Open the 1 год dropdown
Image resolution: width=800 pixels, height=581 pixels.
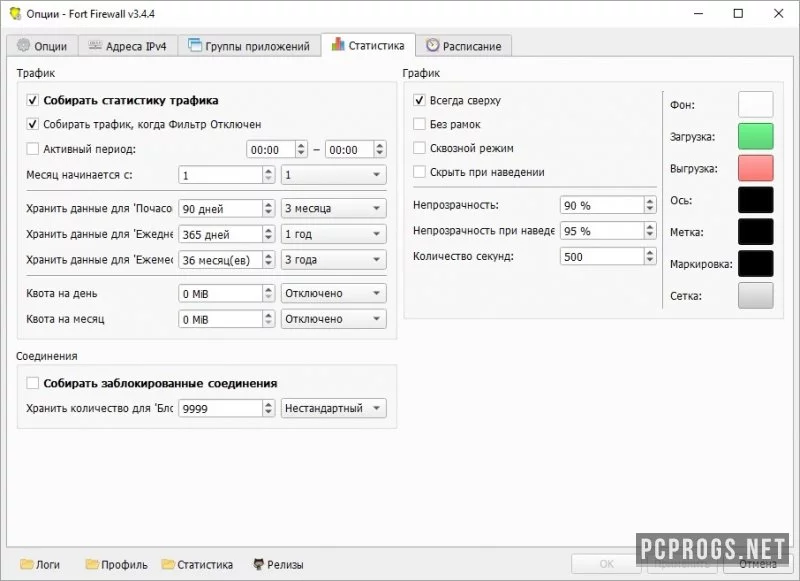click(334, 234)
